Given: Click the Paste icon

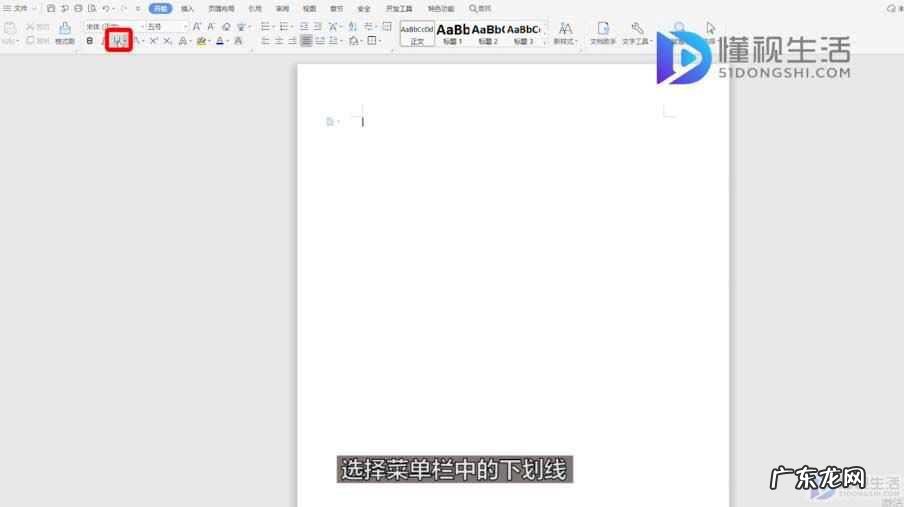Looking at the screenshot, I should 10,28.
